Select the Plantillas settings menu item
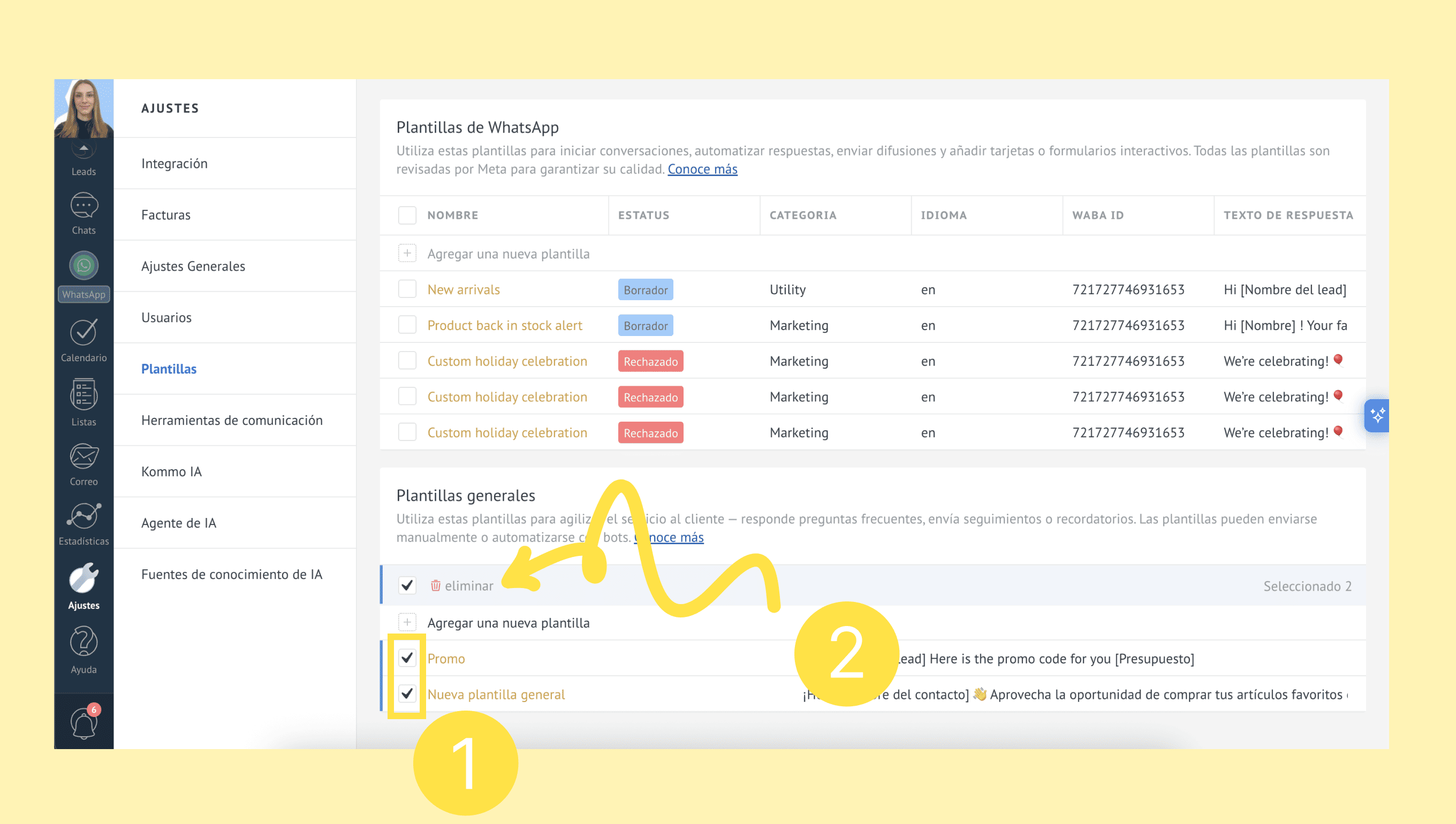 pyautogui.click(x=235, y=369)
